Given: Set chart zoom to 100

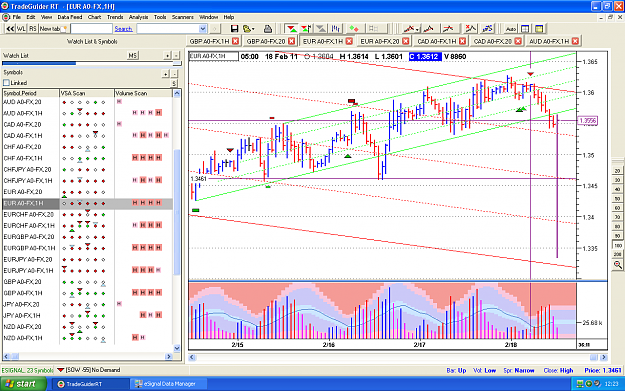Looking at the screenshot, I should point(617,246).
